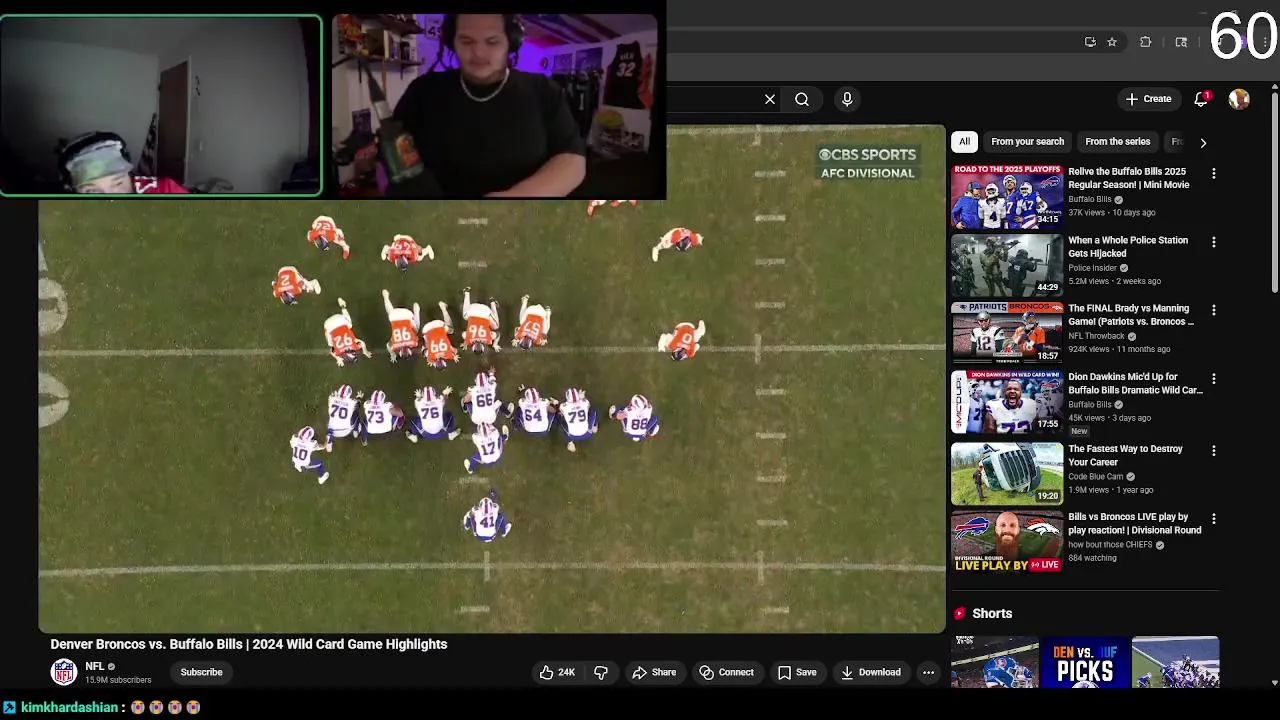Click the how bout those CHIEFS channel name
This screenshot has height=720, width=1280.
click(1110, 545)
